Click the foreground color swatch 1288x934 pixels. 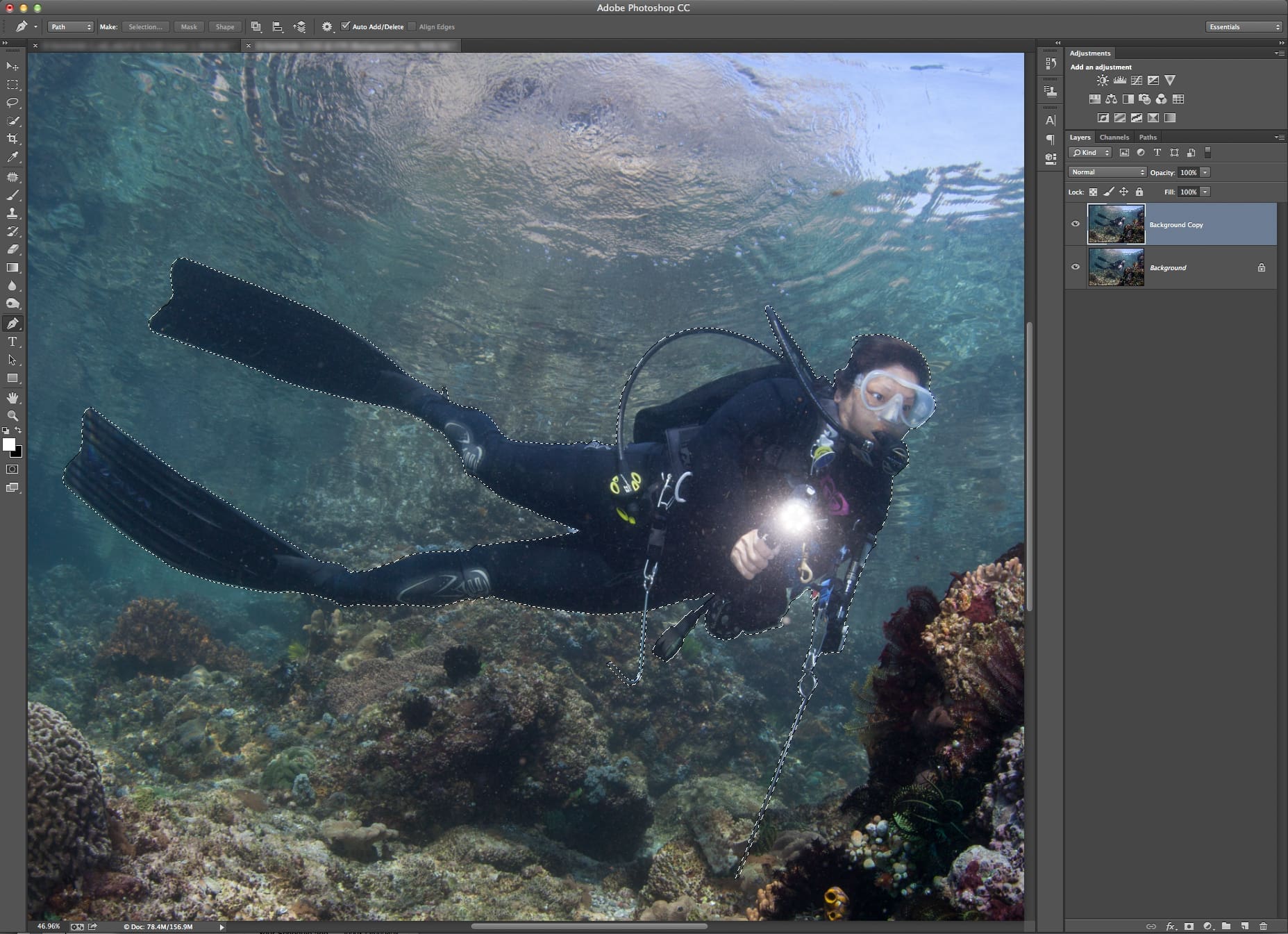(9, 444)
